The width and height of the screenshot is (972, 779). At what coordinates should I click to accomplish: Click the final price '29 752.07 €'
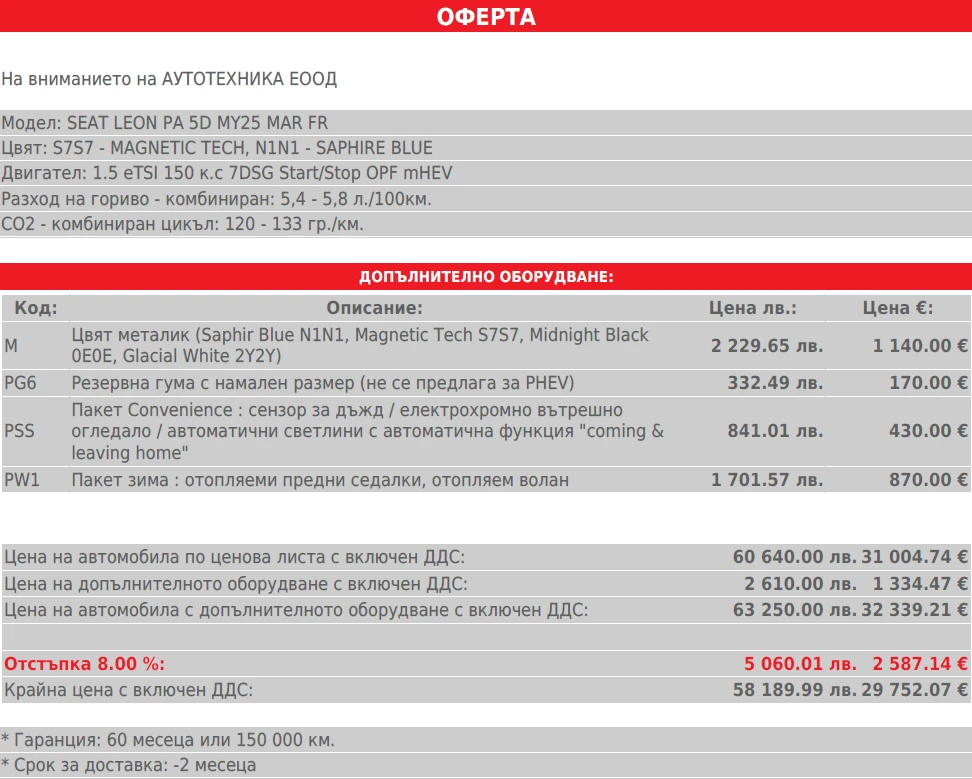click(914, 690)
